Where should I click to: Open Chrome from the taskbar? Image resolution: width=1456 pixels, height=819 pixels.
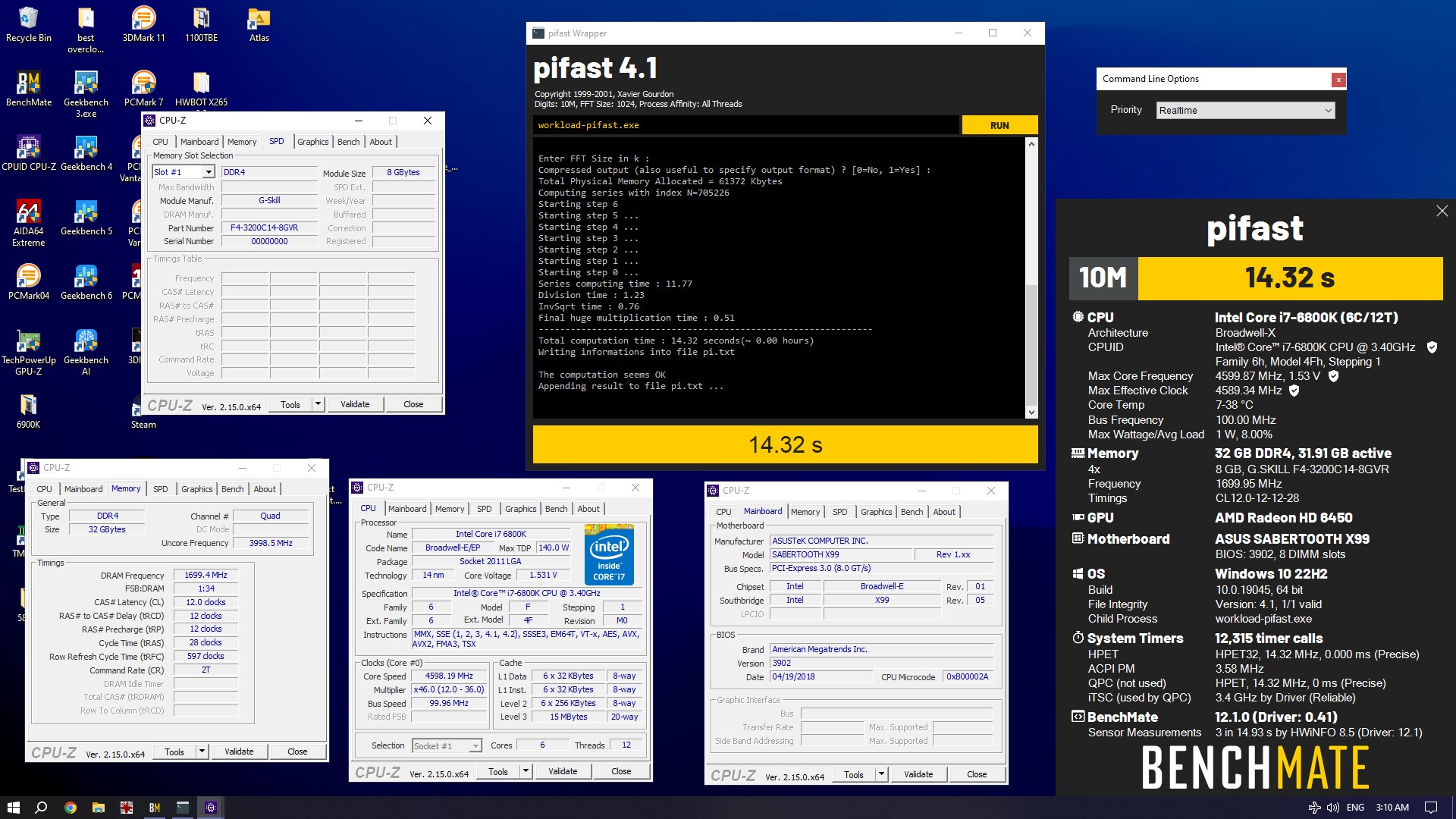coord(70,808)
